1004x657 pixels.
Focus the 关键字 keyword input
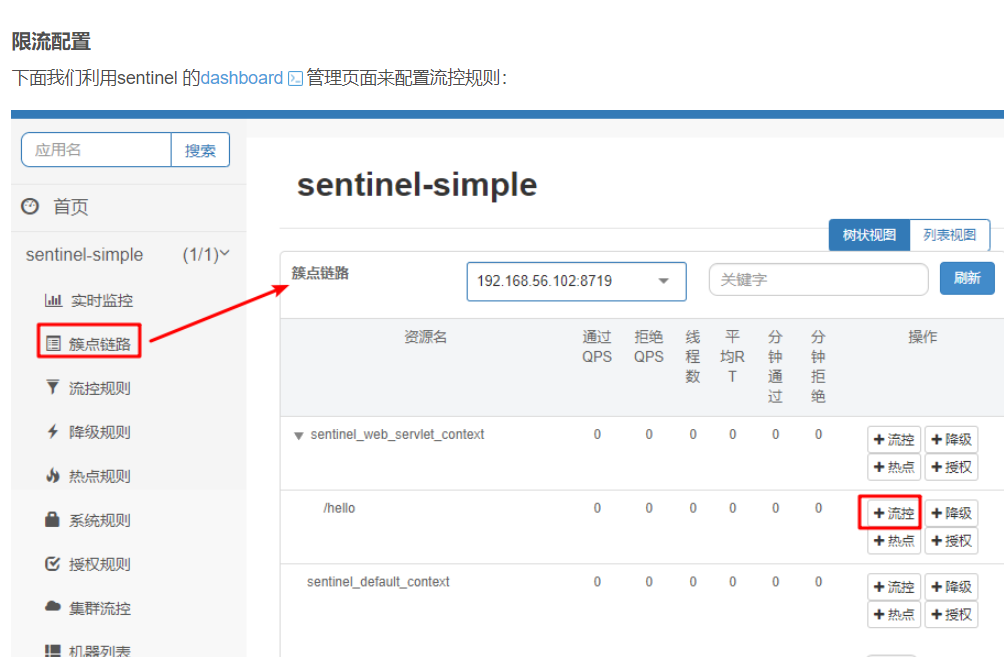(x=818, y=280)
